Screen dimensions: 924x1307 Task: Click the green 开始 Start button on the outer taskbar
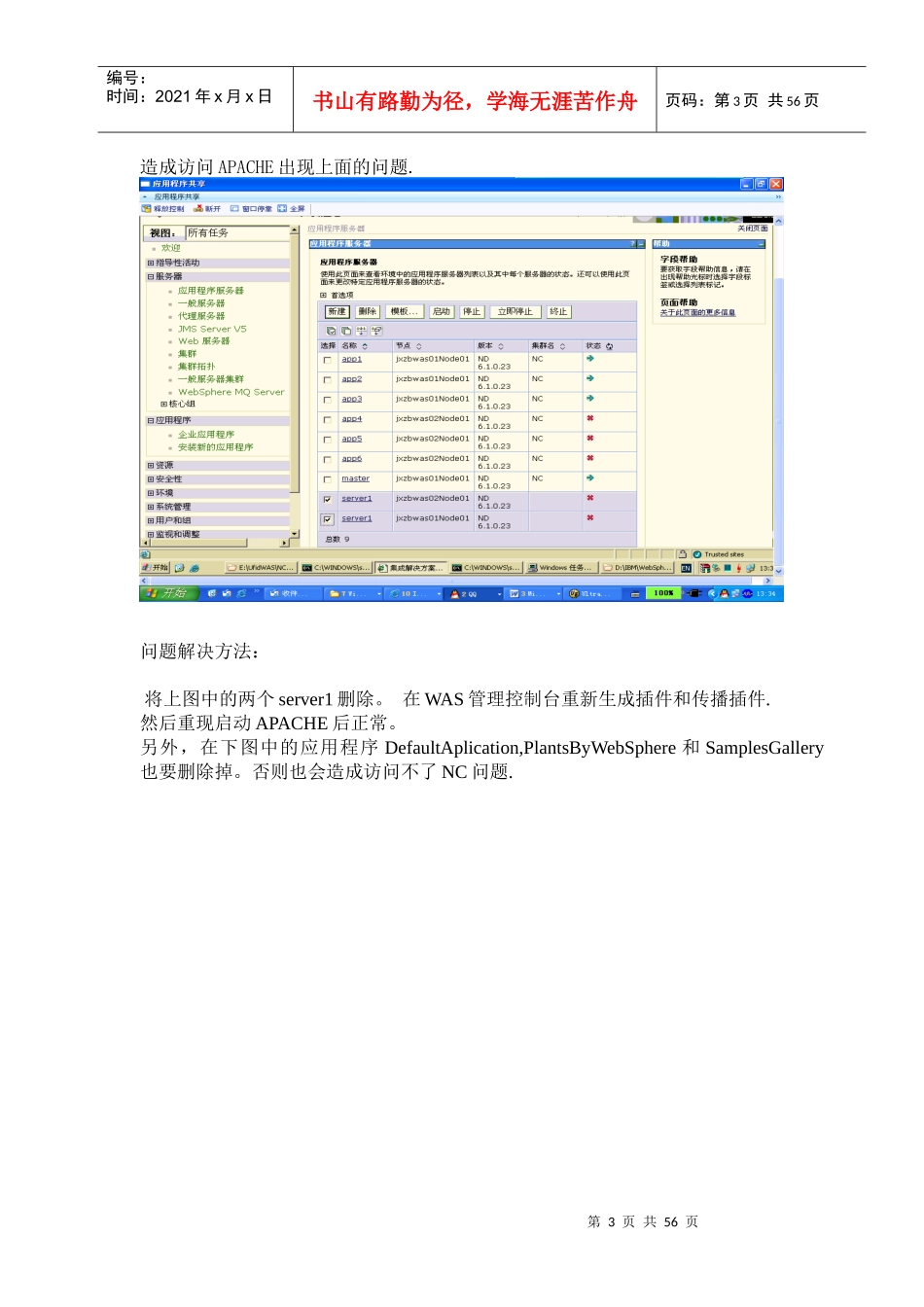point(169,593)
